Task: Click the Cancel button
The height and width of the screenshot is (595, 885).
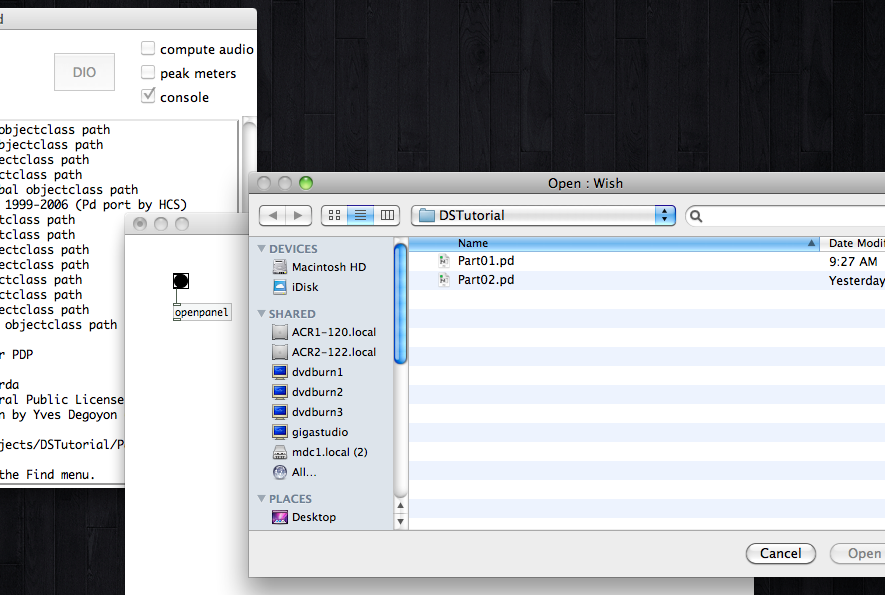Action: pyautogui.click(x=780, y=553)
